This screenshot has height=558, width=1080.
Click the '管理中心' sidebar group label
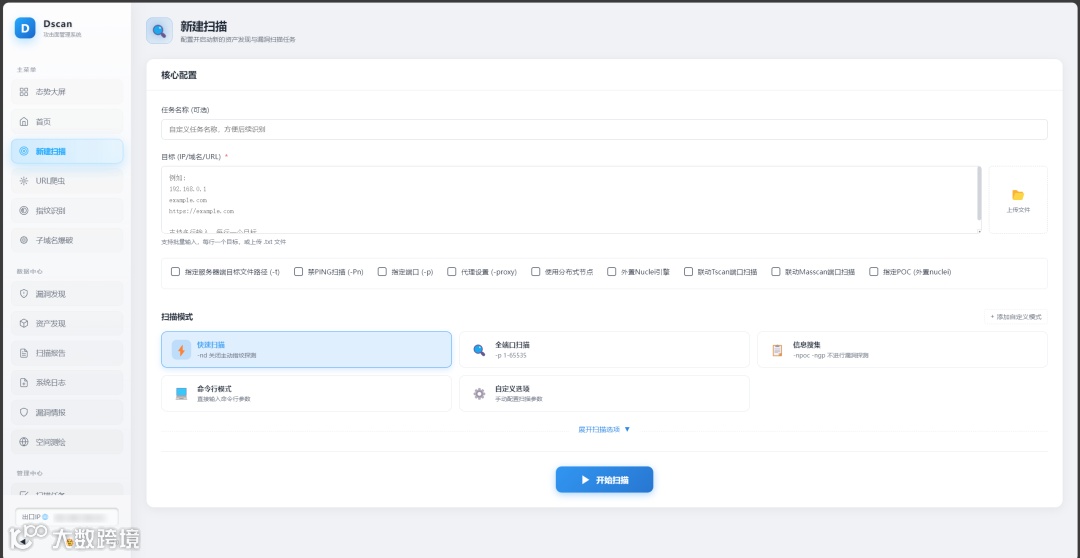click(x=30, y=473)
